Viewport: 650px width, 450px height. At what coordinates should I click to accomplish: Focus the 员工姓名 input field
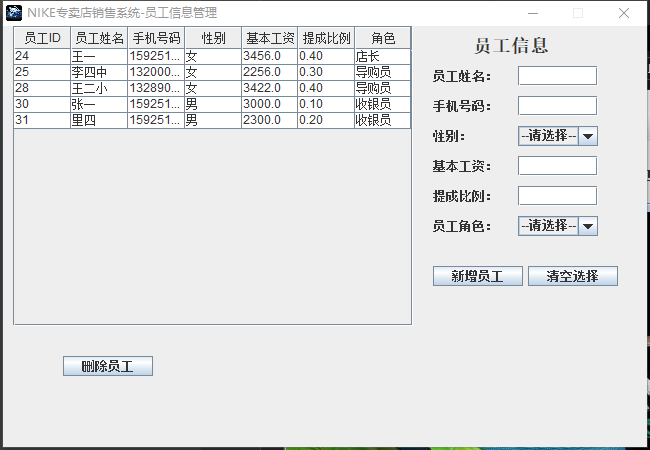click(557, 76)
